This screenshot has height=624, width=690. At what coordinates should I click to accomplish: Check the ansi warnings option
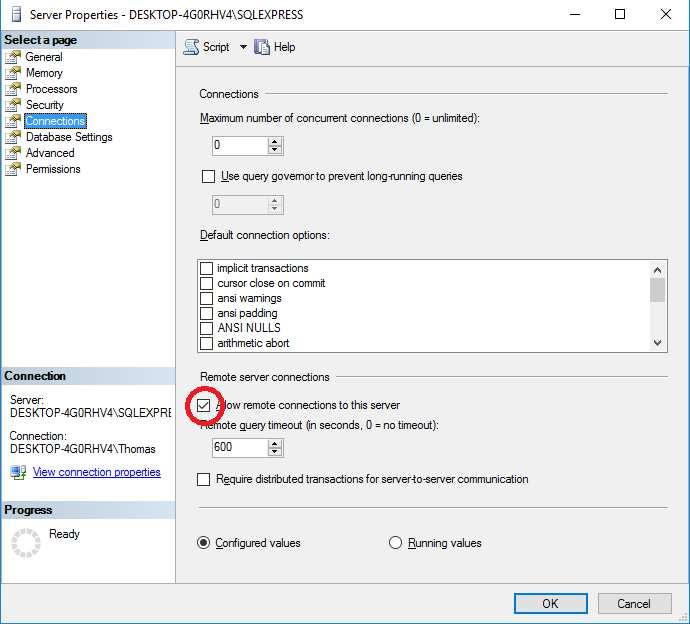point(206,298)
